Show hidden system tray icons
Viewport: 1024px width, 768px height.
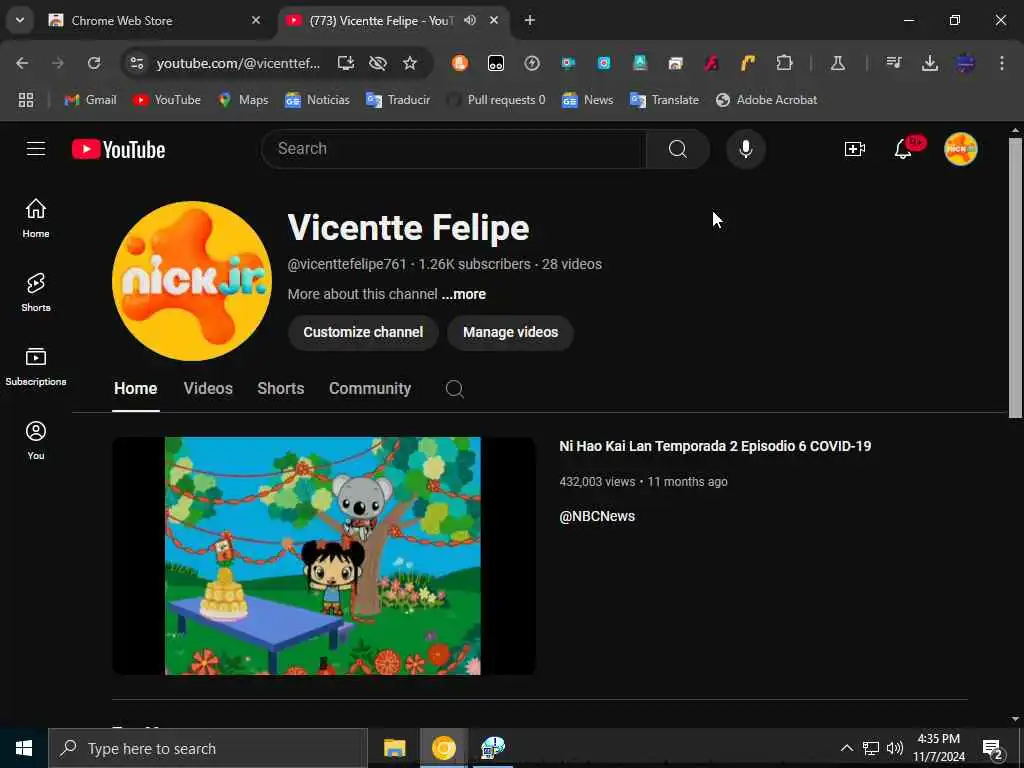tap(846, 748)
